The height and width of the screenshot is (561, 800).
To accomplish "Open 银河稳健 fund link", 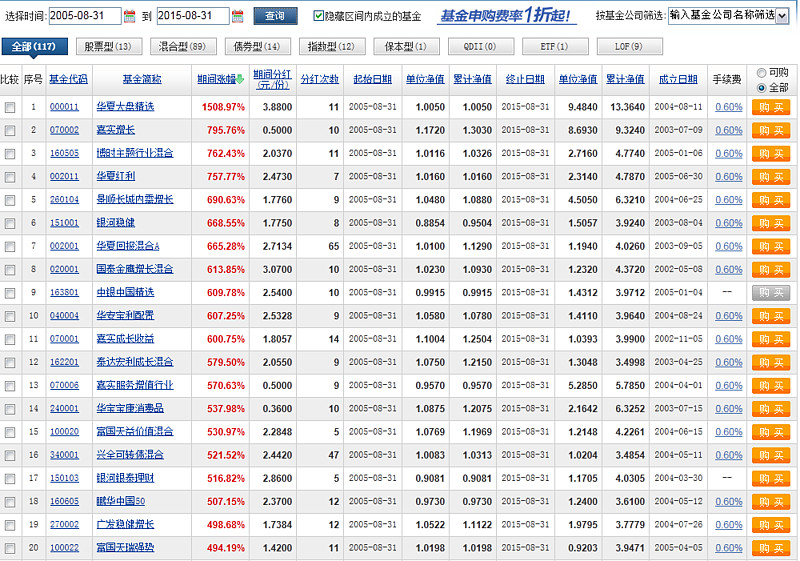I will point(116,223).
